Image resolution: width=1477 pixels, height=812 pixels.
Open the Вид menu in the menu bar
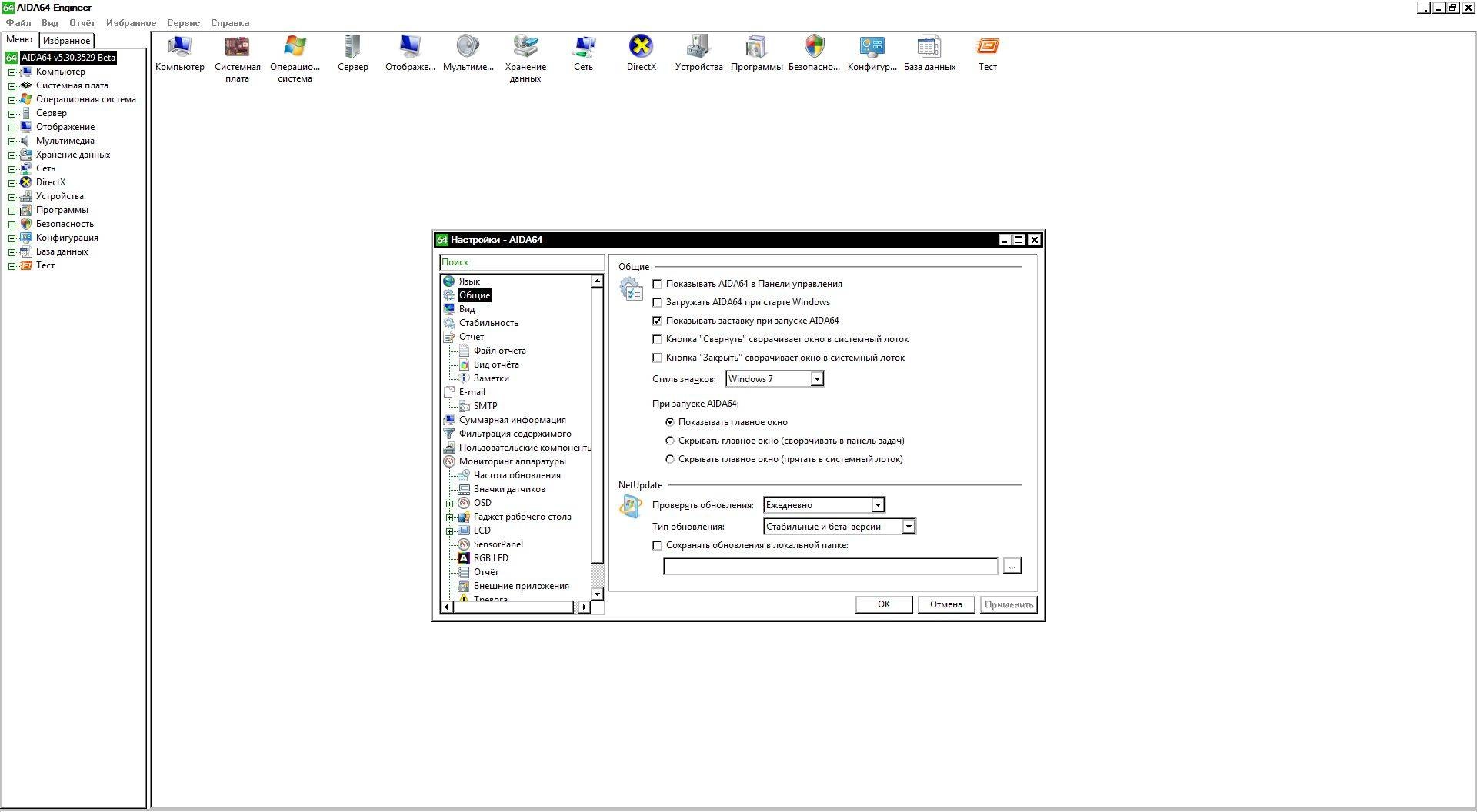[x=50, y=23]
